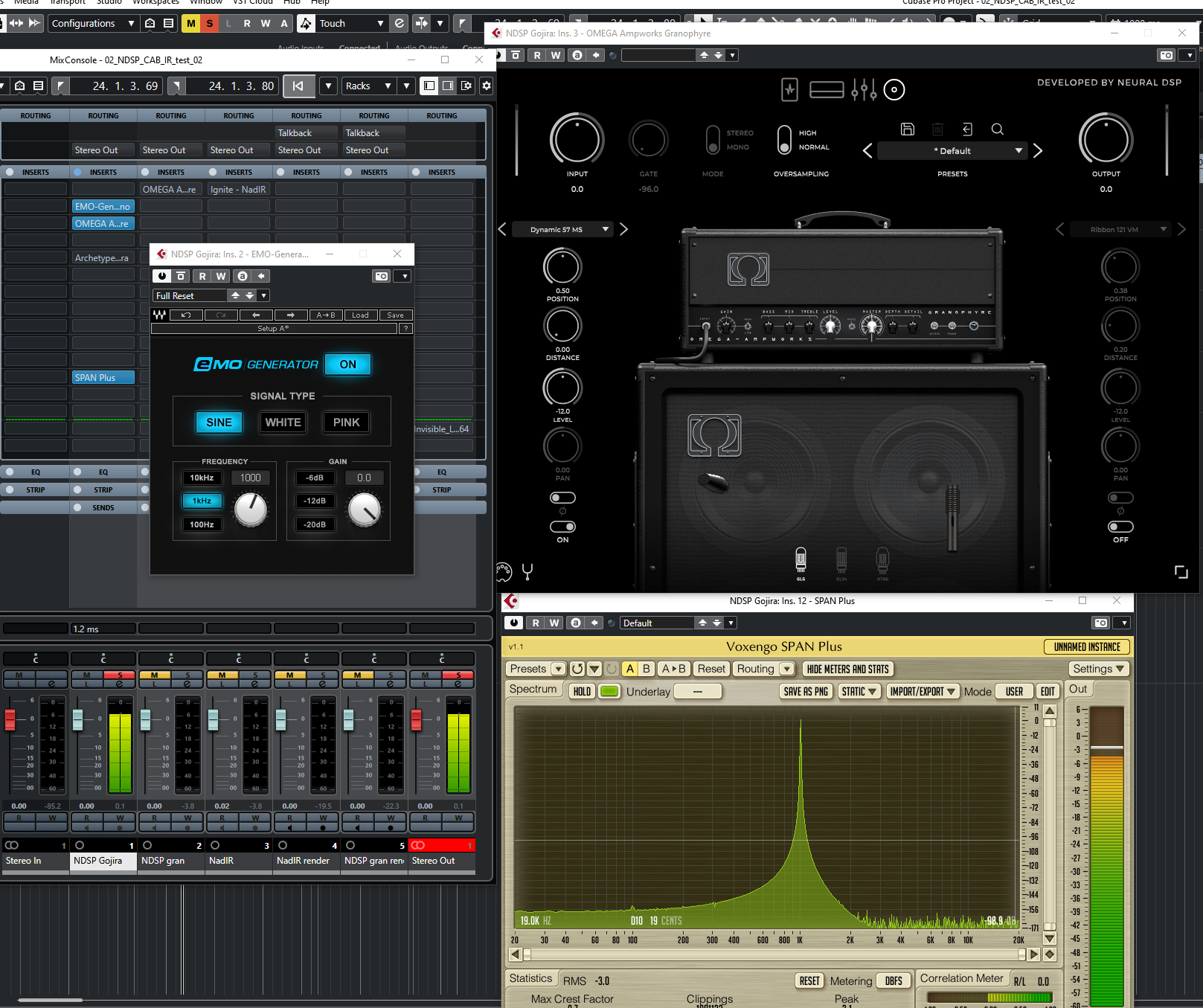The image size is (1203, 1008).
Task: Open the Ribbon 121 VM microphone dropdown
Action: pos(1120,229)
